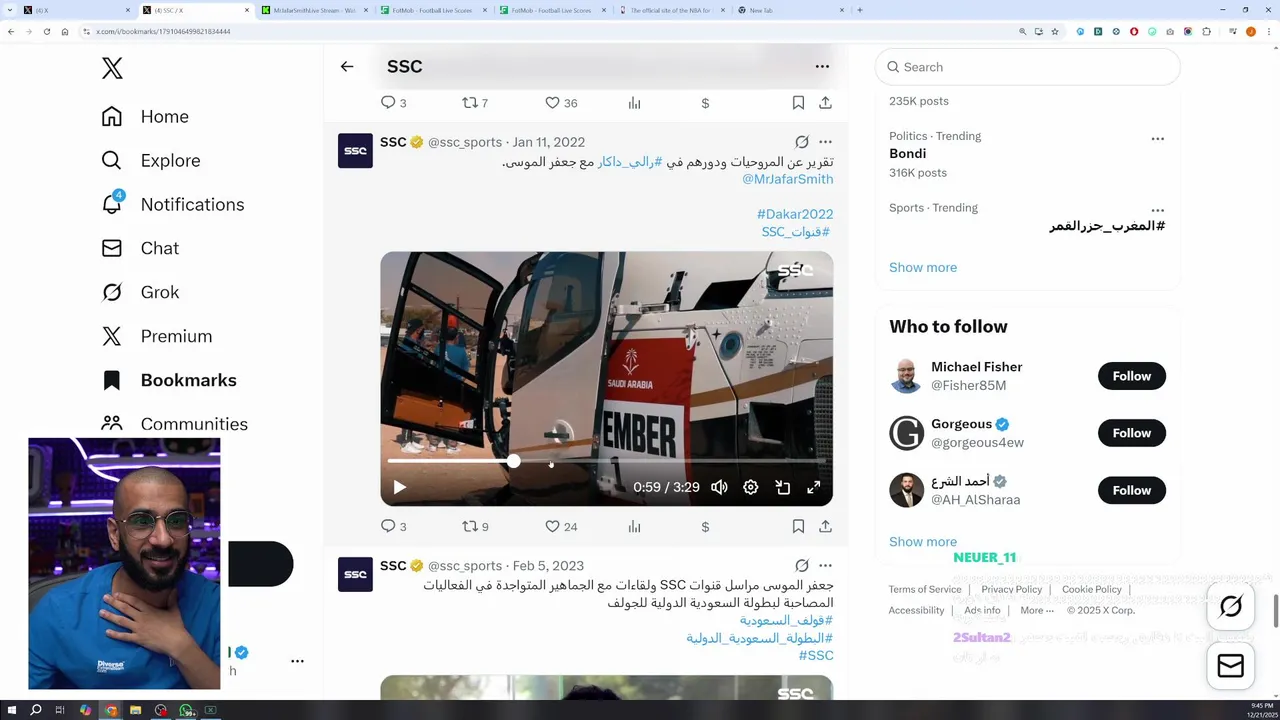Open the @MrJafarSmith mention link
The width and height of the screenshot is (1280, 720).
pos(787,179)
